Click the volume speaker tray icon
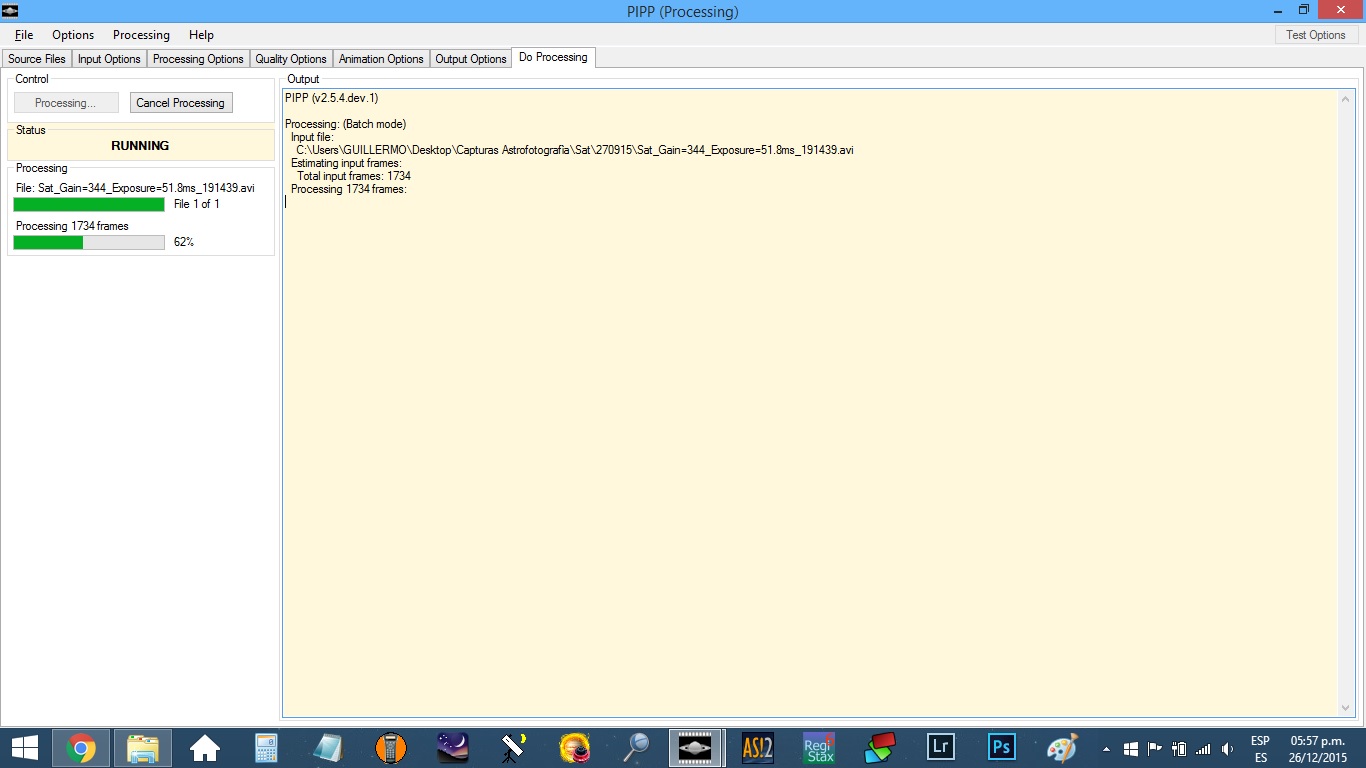The width and height of the screenshot is (1366, 768). pos(1227,749)
